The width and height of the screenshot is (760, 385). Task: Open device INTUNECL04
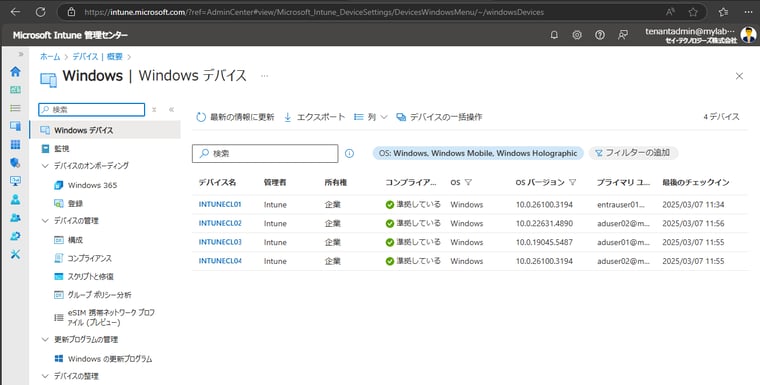click(x=220, y=261)
